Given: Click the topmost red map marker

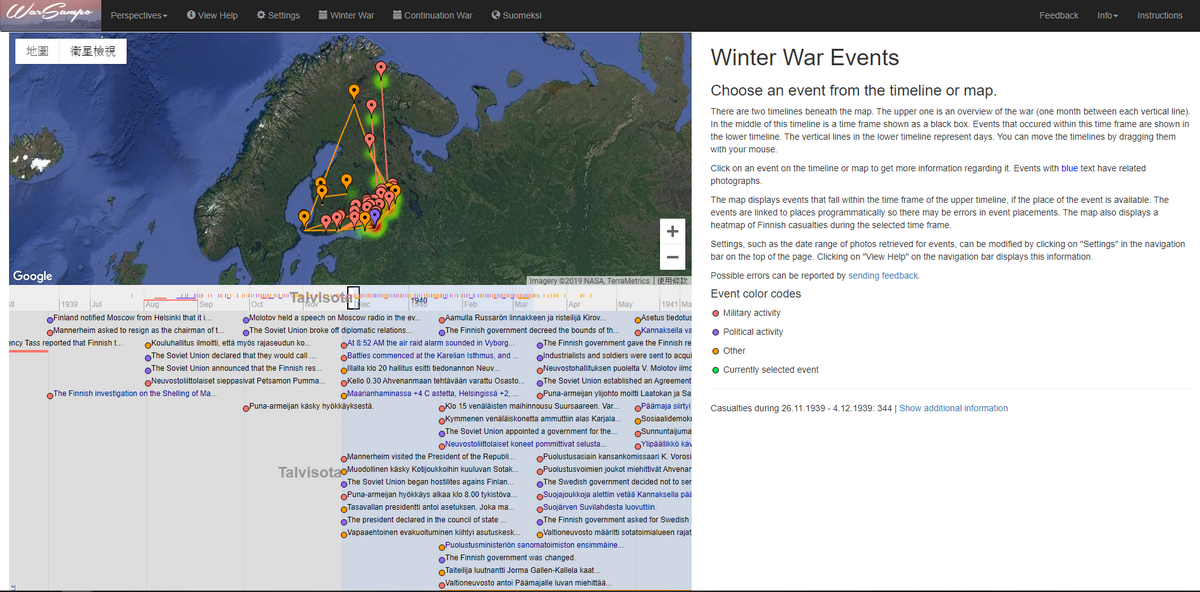Looking at the screenshot, I should [380, 72].
